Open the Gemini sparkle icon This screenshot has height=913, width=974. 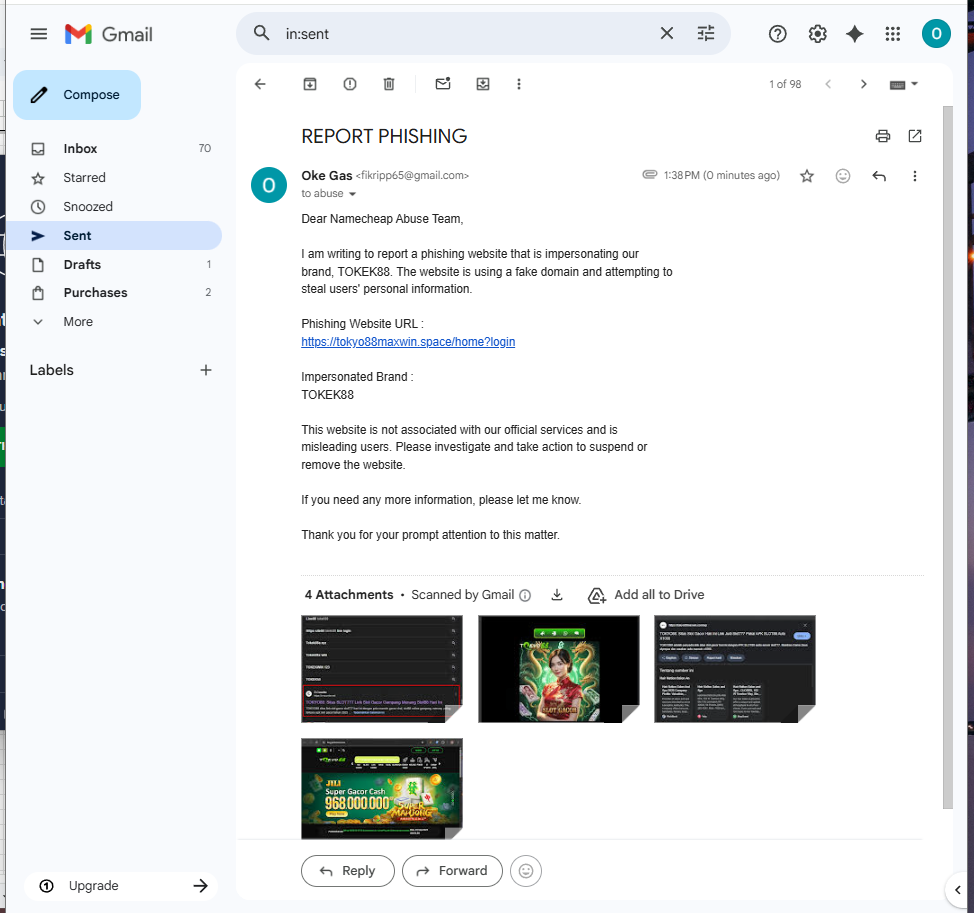click(855, 34)
